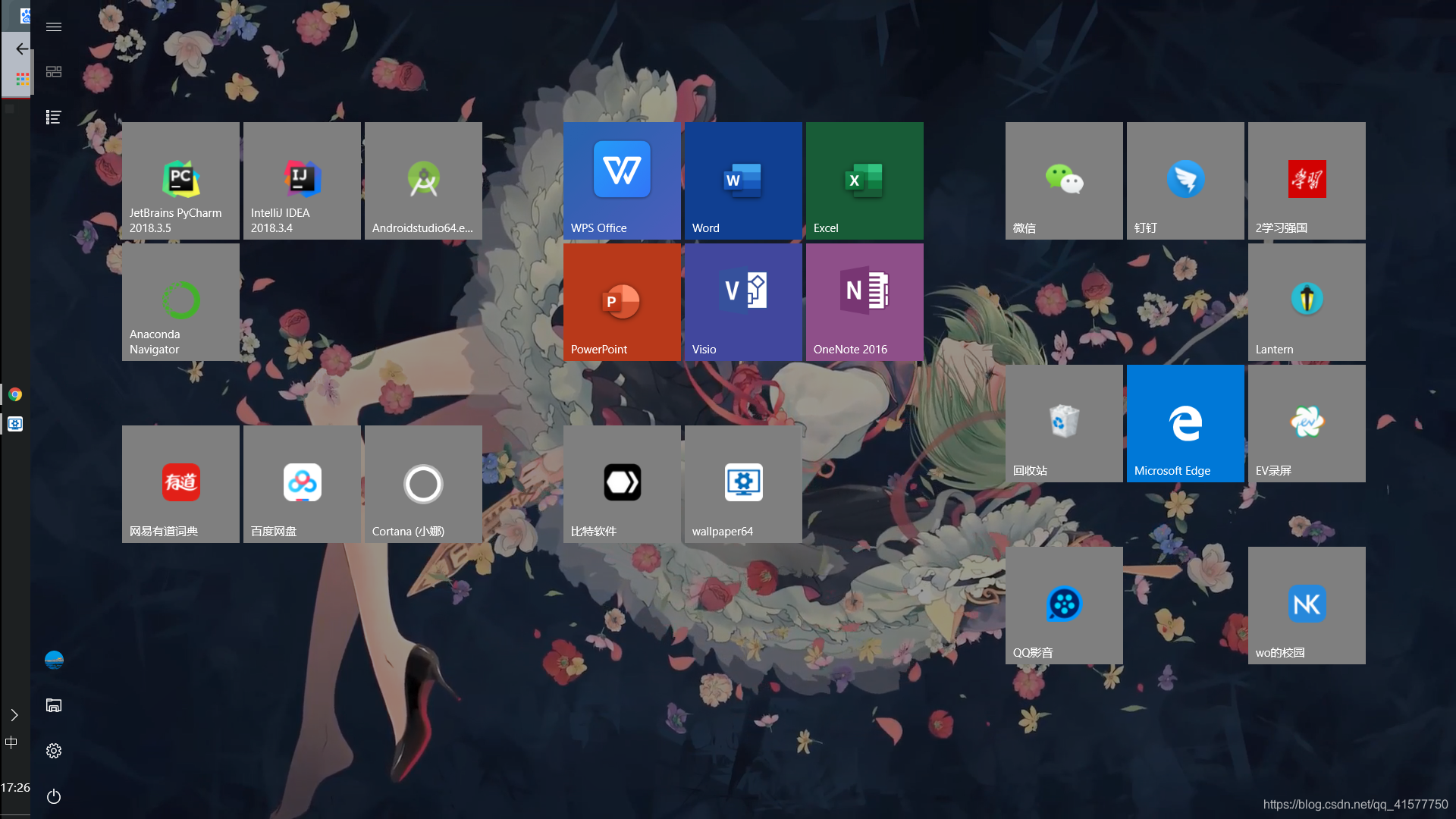Open the Lantern tile

pyautogui.click(x=1307, y=302)
